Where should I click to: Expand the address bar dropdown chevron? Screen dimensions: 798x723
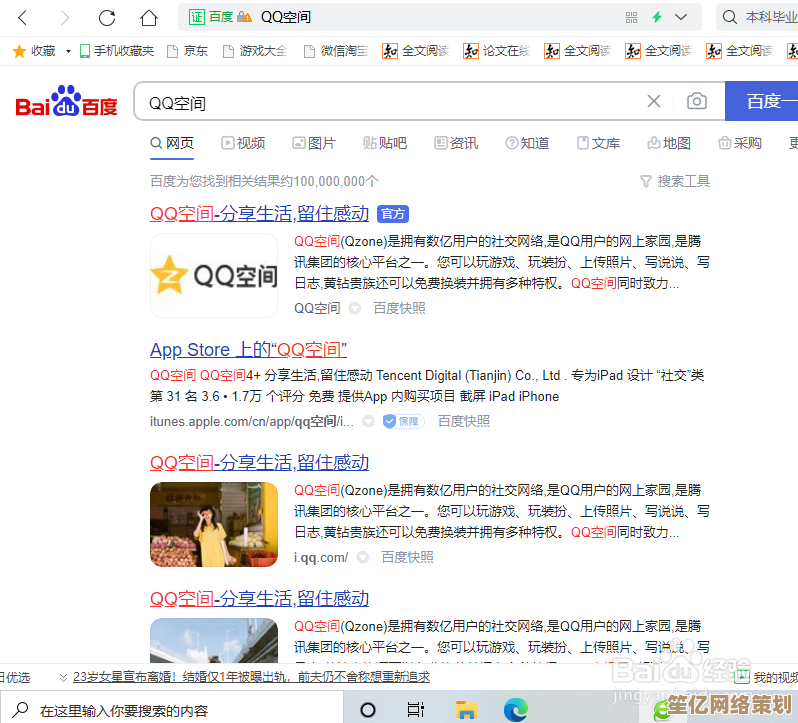coord(682,18)
